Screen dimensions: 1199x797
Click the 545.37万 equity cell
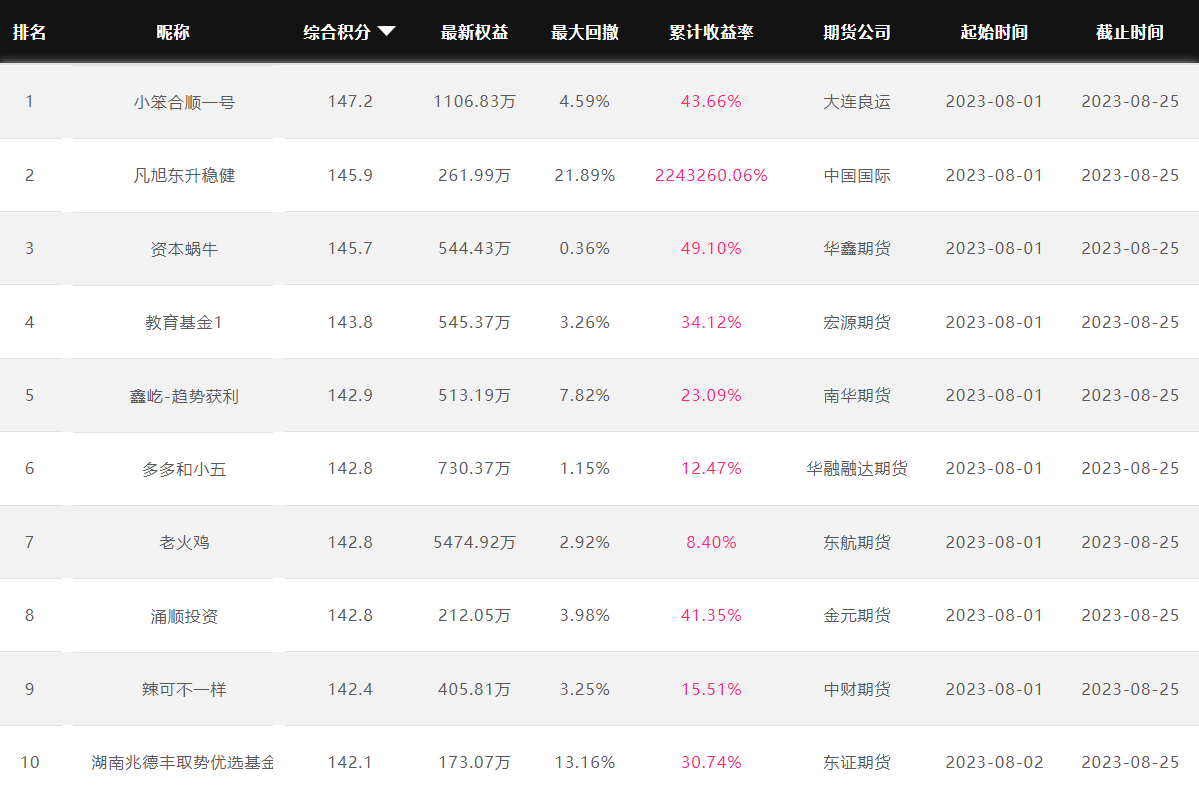point(474,322)
